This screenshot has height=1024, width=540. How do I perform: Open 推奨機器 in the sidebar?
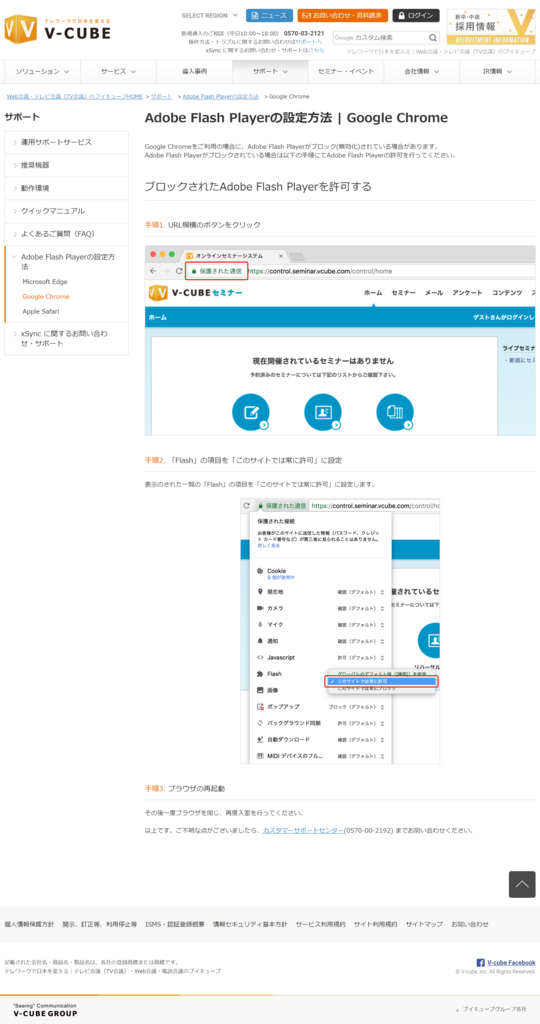tap(67, 165)
